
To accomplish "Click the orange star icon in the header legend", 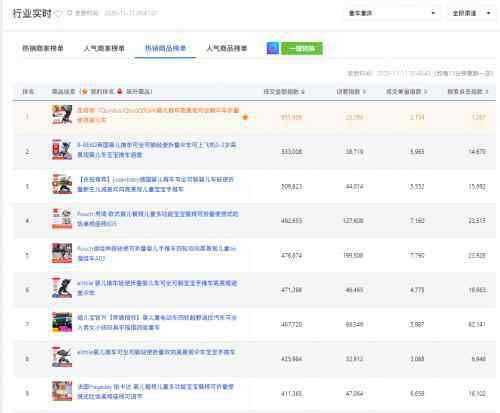I will (x=85, y=91).
